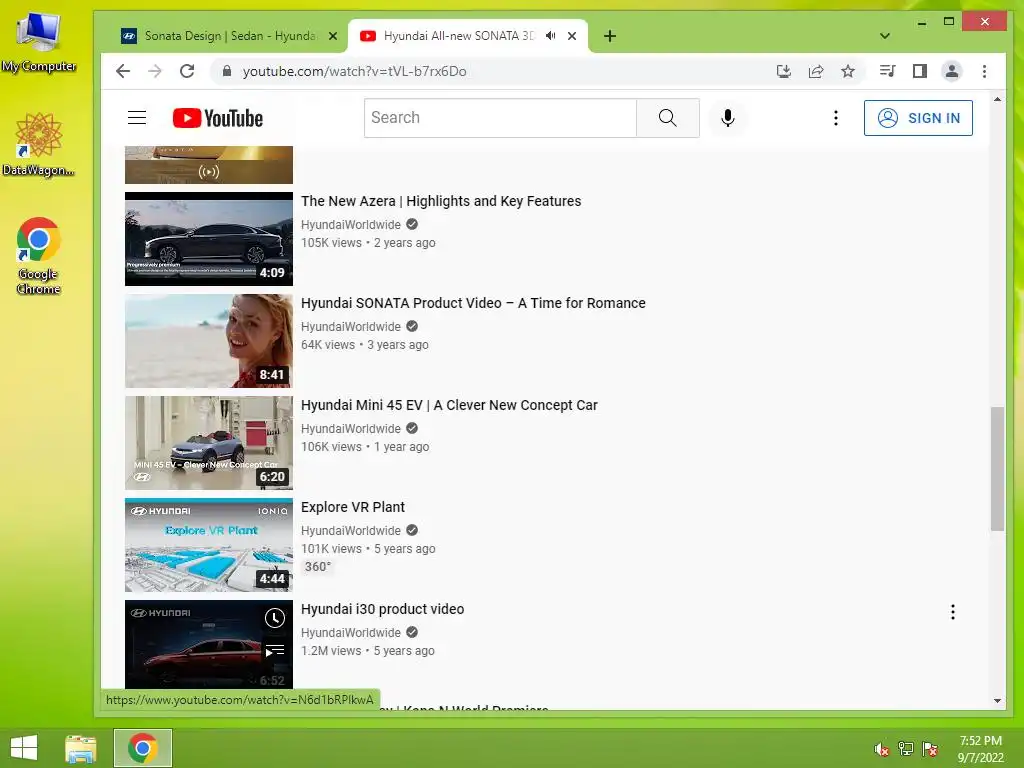Click the install app icon in address bar
This screenshot has width=1024, height=768.
(784, 71)
